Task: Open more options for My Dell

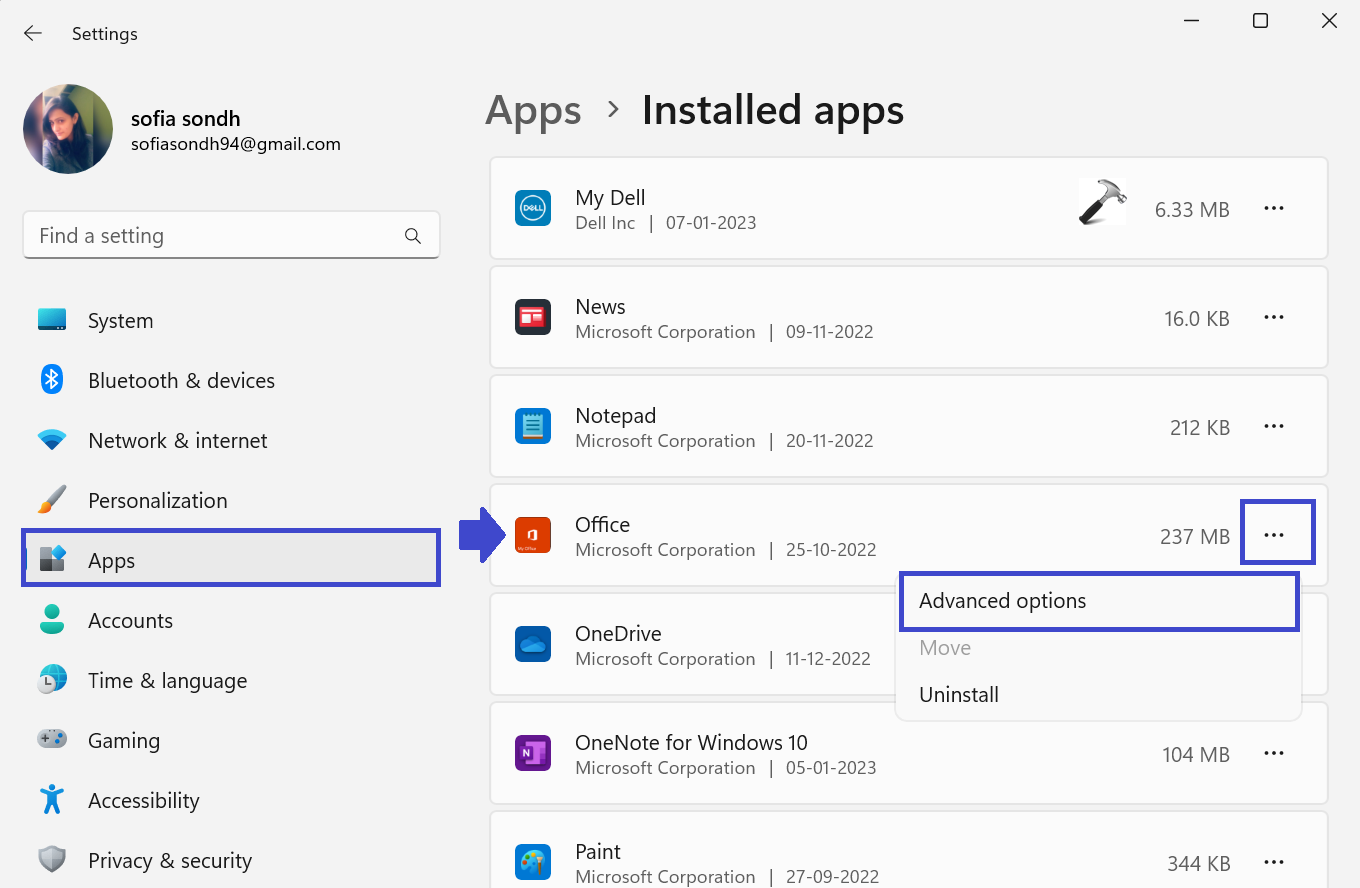Action: coord(1273,209)
